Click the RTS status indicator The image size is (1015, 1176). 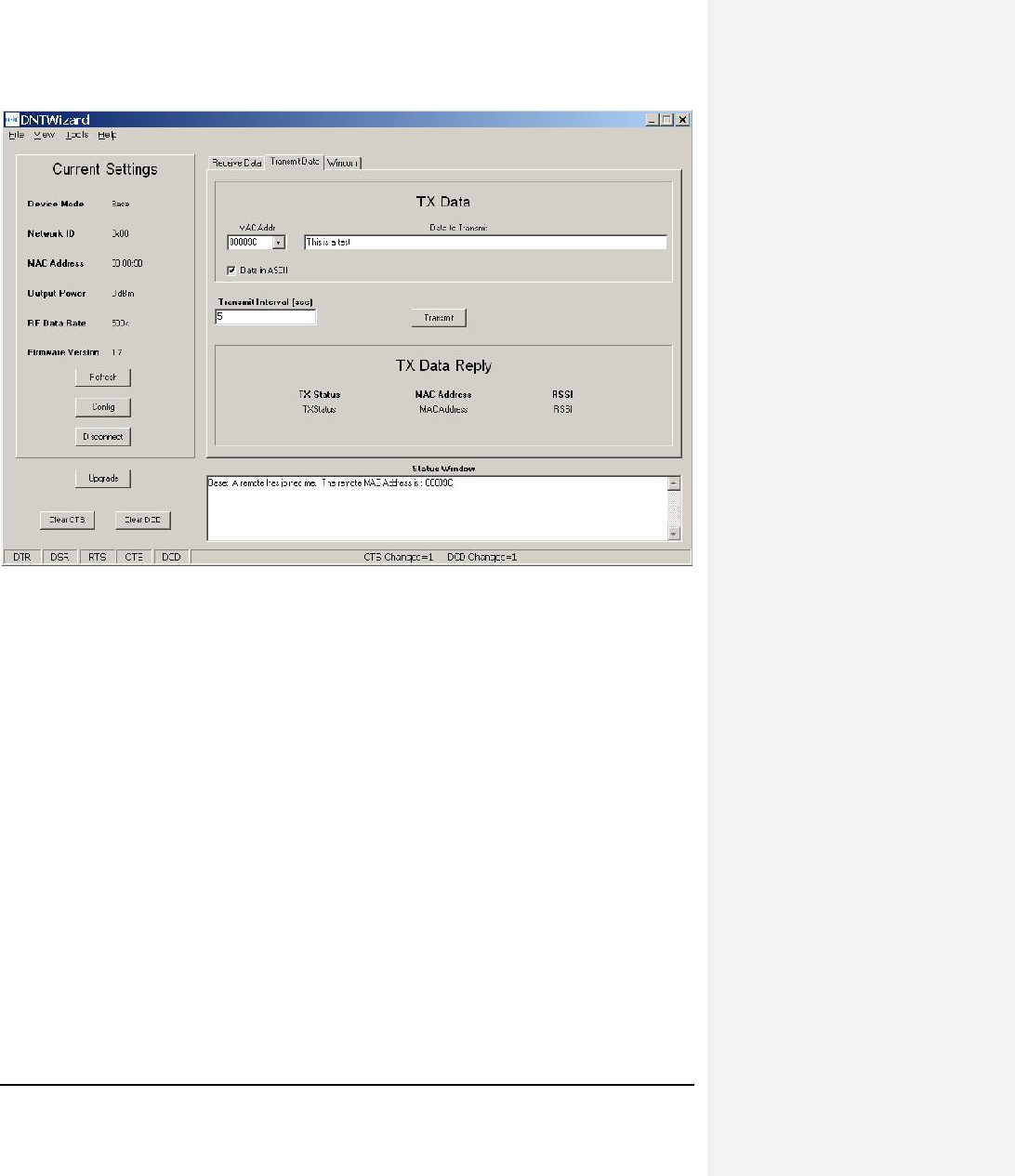pos(97,557)
